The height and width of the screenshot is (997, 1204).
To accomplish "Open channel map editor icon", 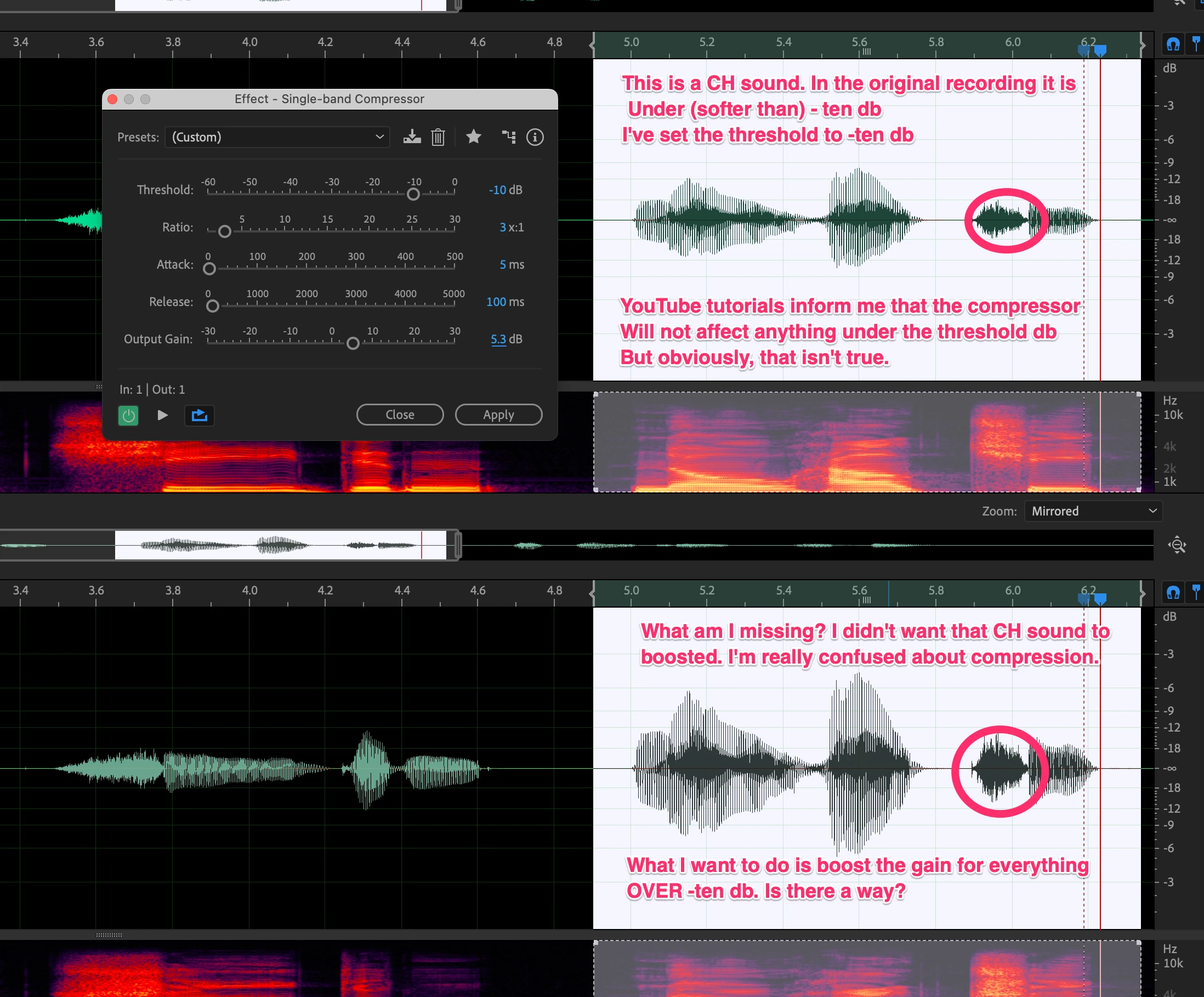I will tap(509, 137).
